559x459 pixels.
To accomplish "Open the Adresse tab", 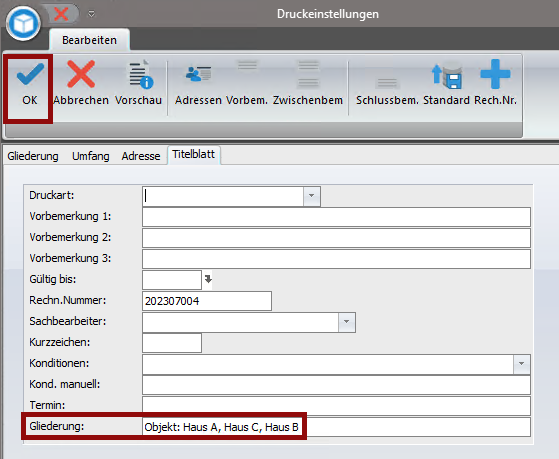I will point(141,156).
